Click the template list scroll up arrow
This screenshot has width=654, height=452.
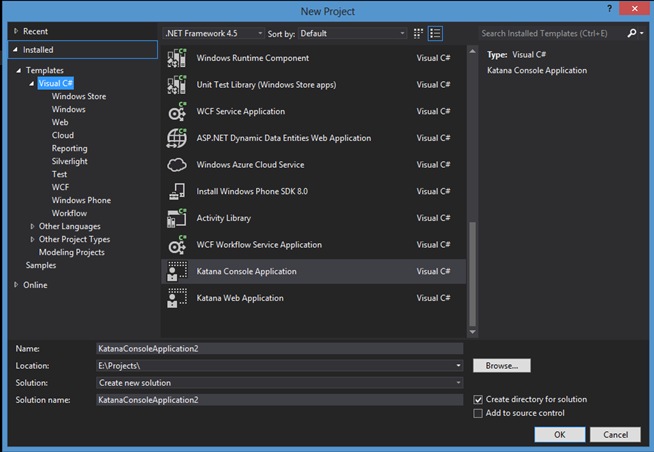(472, 51)
